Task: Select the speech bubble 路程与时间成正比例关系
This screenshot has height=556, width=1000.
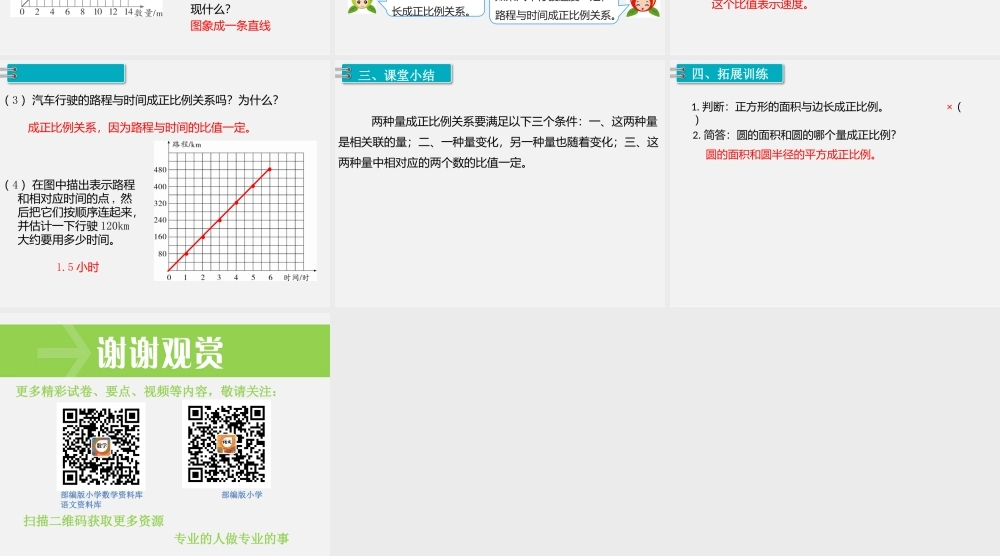Action: tap(555, 15)
